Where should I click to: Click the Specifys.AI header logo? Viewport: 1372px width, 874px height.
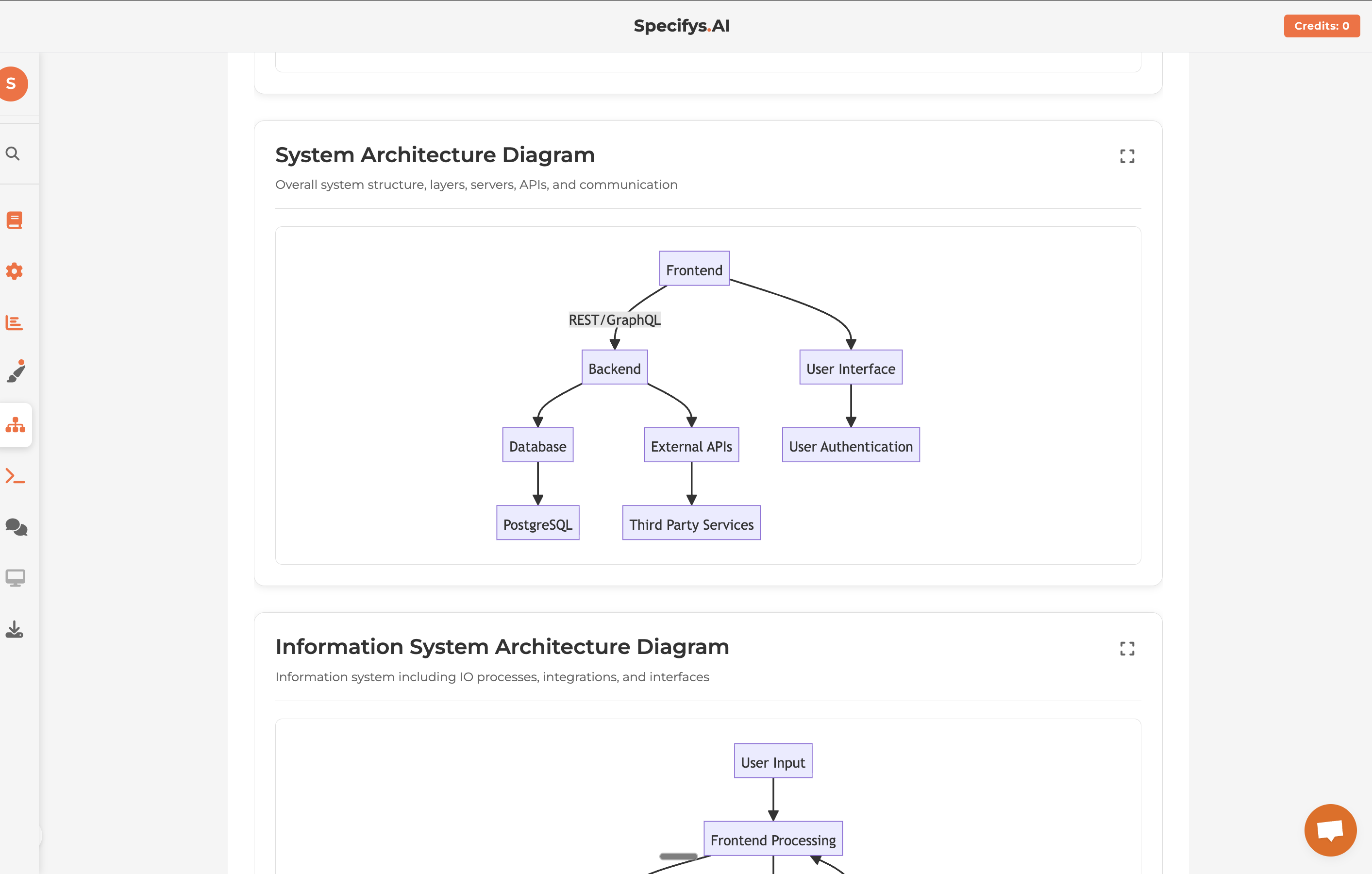click(x=682, y=25)
